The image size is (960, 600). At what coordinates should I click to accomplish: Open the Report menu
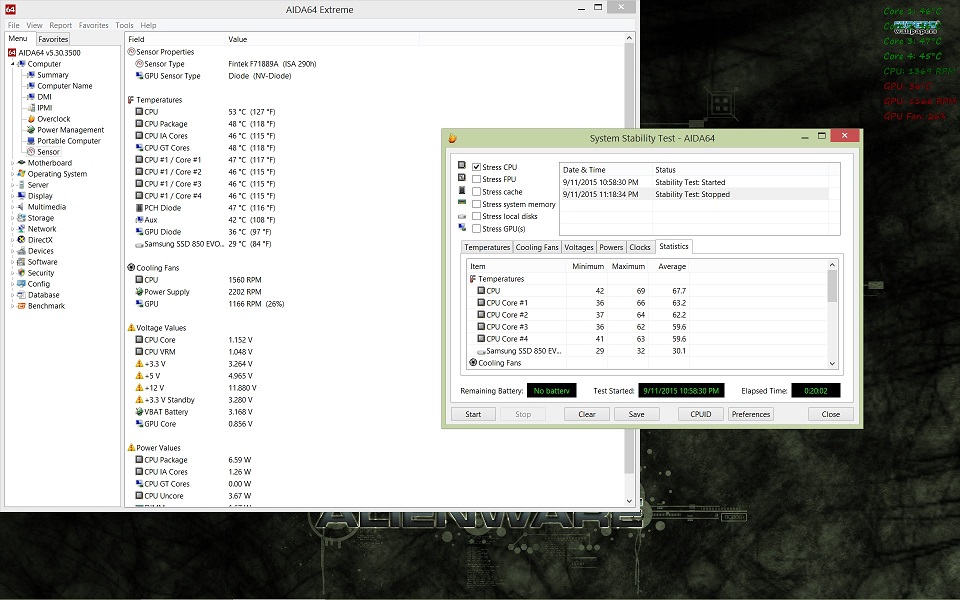coord(60,25)
